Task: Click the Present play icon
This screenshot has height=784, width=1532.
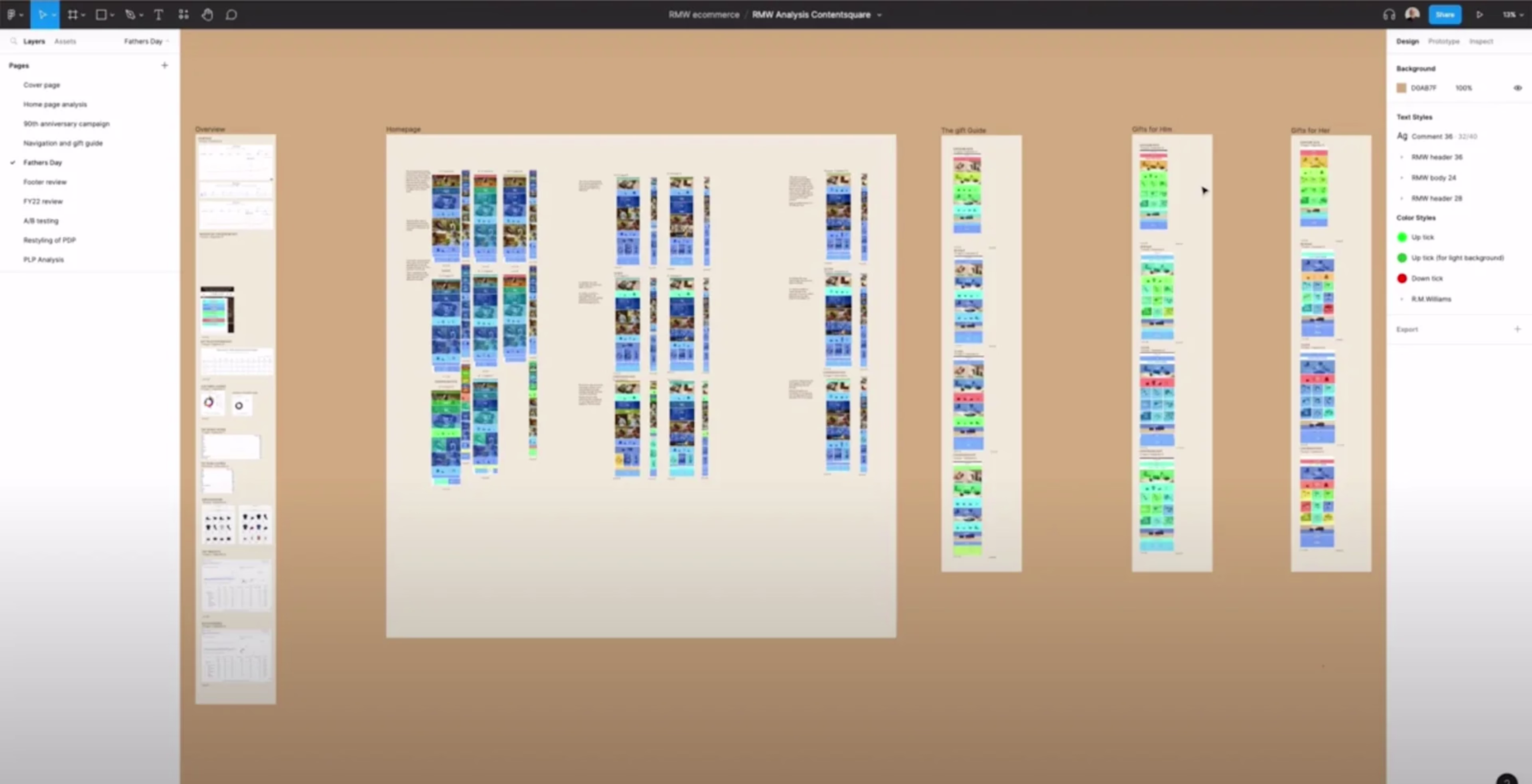Action: pyautogui.click(x=1479, y=15)
